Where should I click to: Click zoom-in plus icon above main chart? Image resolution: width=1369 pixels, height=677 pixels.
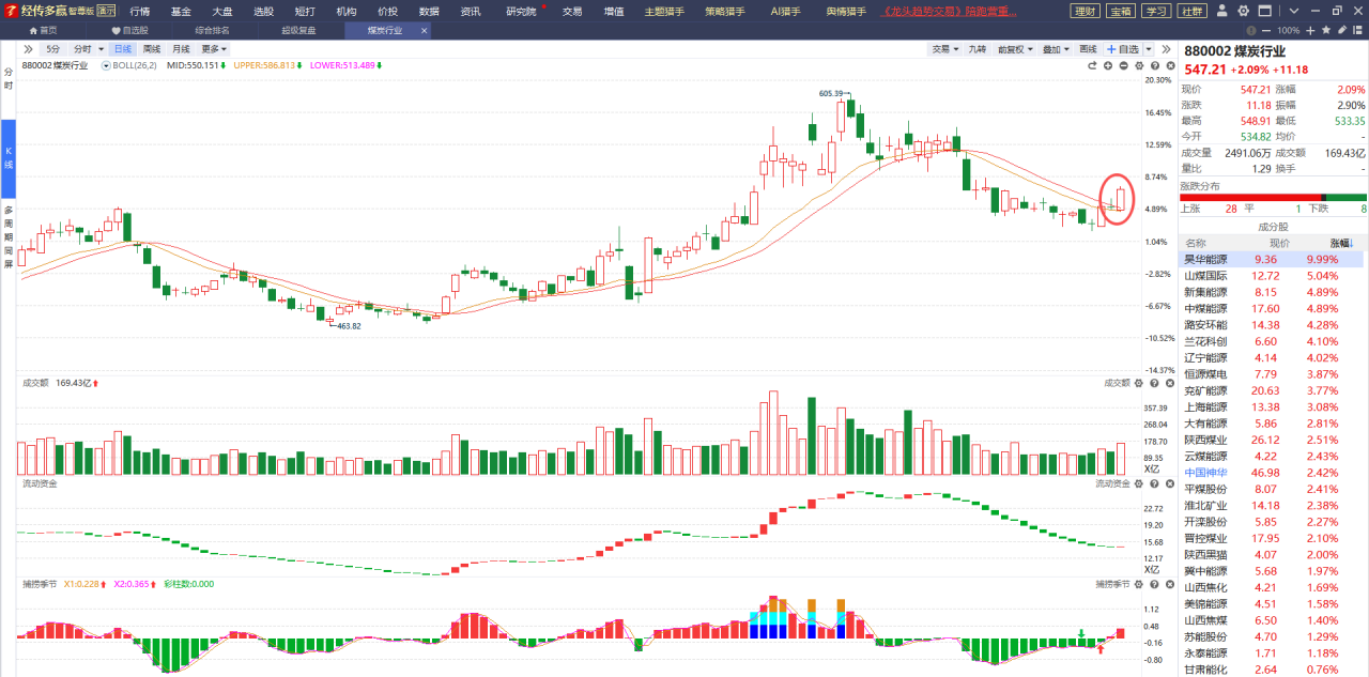[1107, 66]
